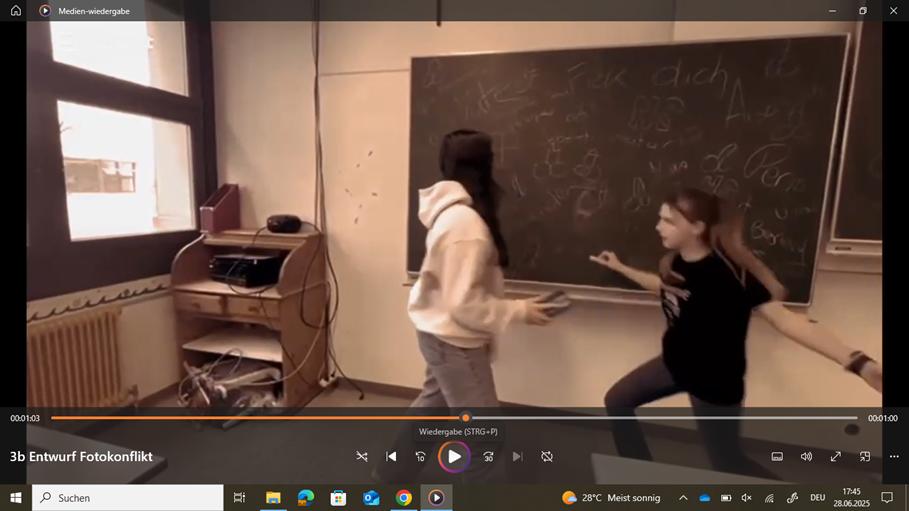
Task: Click the video title 3b Entwurf Fotokonflikt
Action: click(81, 457)
